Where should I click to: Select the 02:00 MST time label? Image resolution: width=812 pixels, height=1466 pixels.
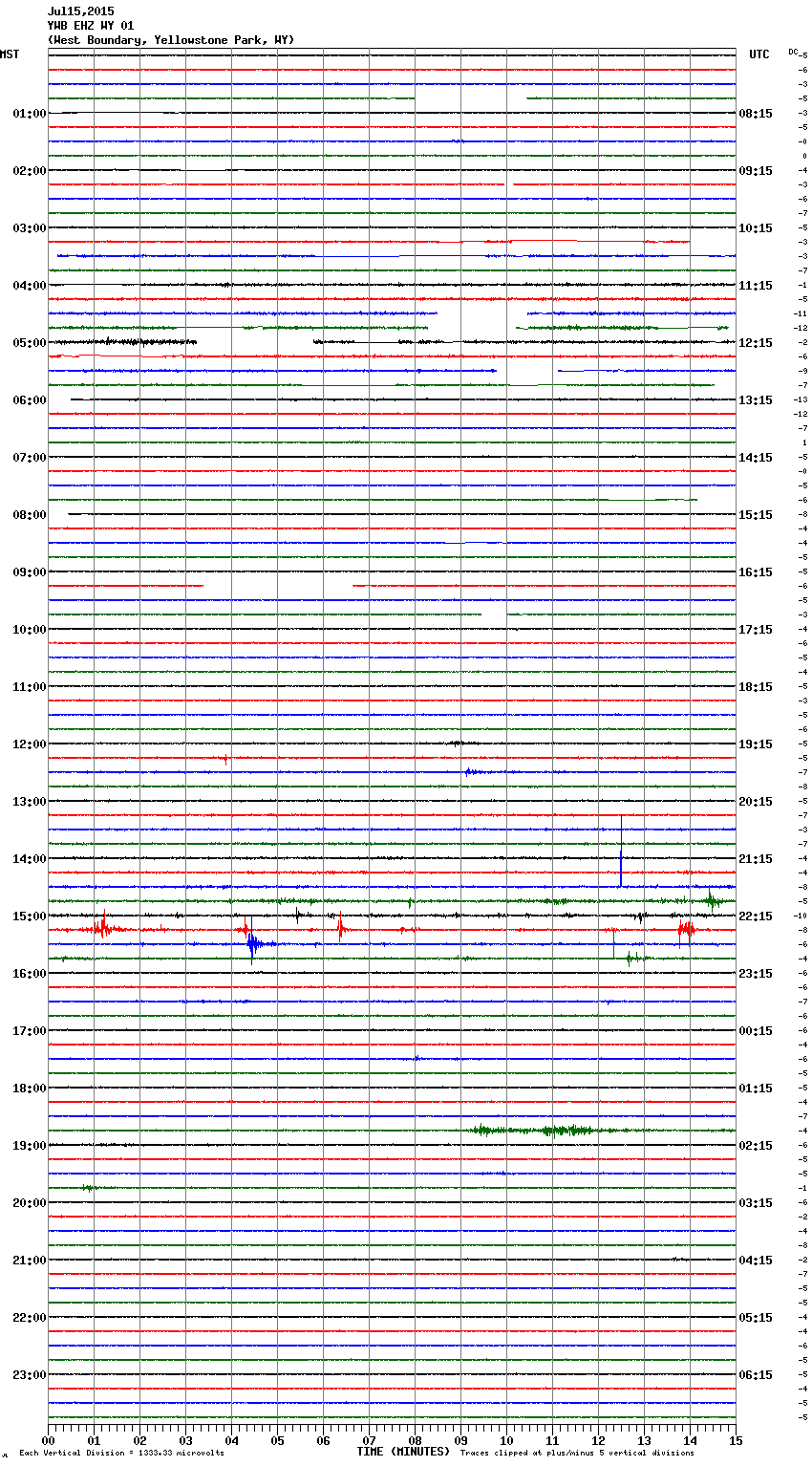tap(30, 171)
